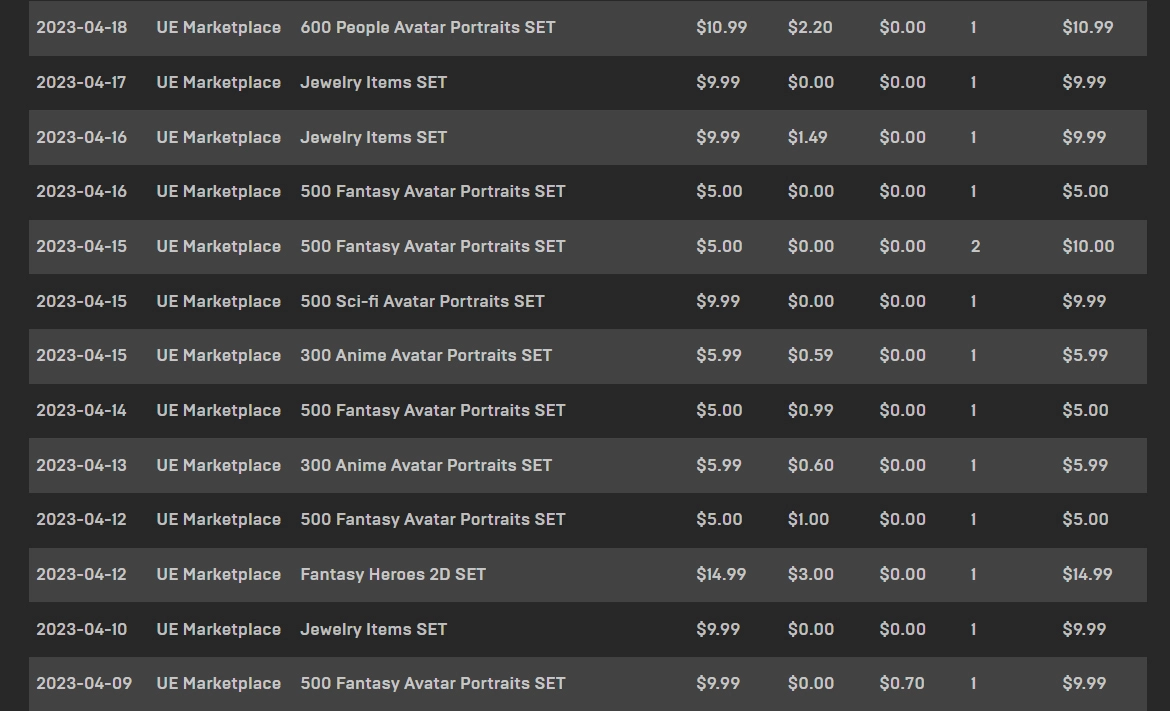Click Jewelry Items SET on the 2023-04-17 row
Screen dimensions: 1170x711
pyautogui.click(x=373, y=82)
